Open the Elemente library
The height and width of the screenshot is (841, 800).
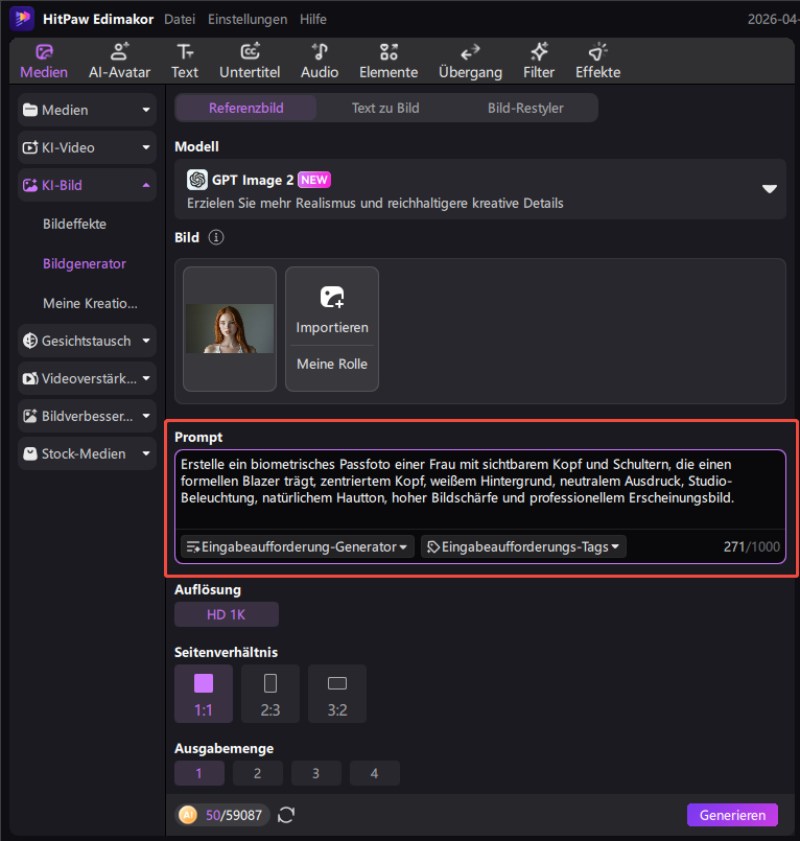coord(388,61)
